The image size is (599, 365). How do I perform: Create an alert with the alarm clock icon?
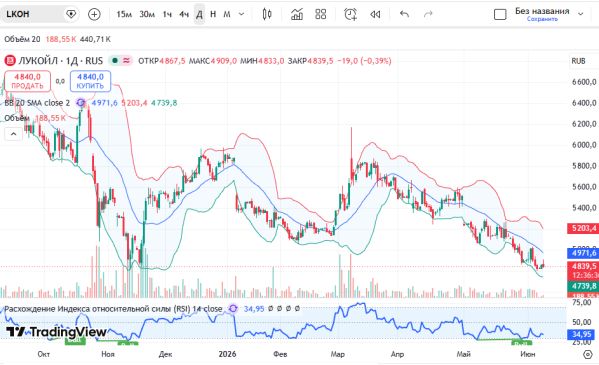point(350,14)
